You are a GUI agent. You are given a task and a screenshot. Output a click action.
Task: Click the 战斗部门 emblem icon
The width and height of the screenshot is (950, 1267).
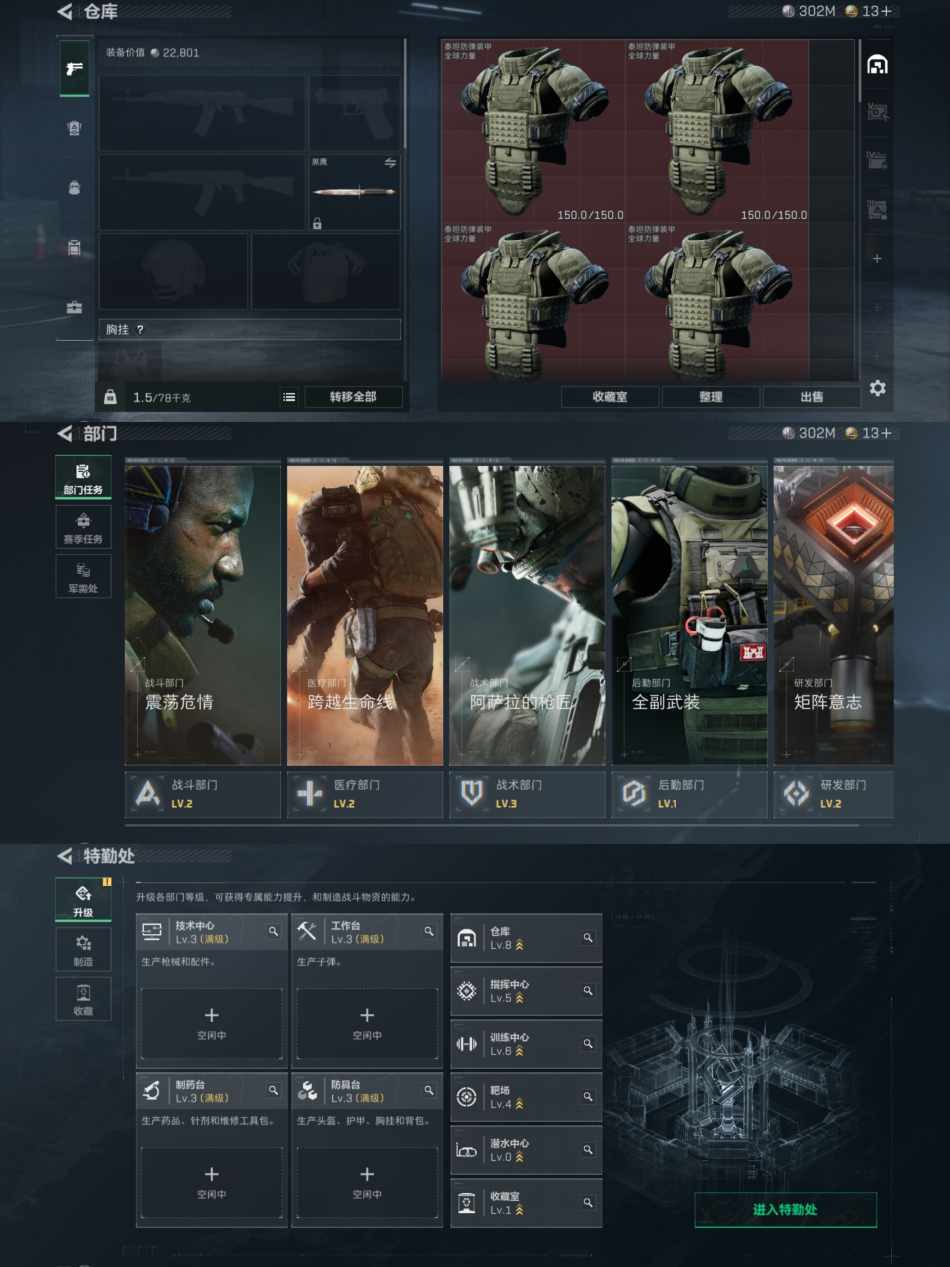click(x=149, y=794)
